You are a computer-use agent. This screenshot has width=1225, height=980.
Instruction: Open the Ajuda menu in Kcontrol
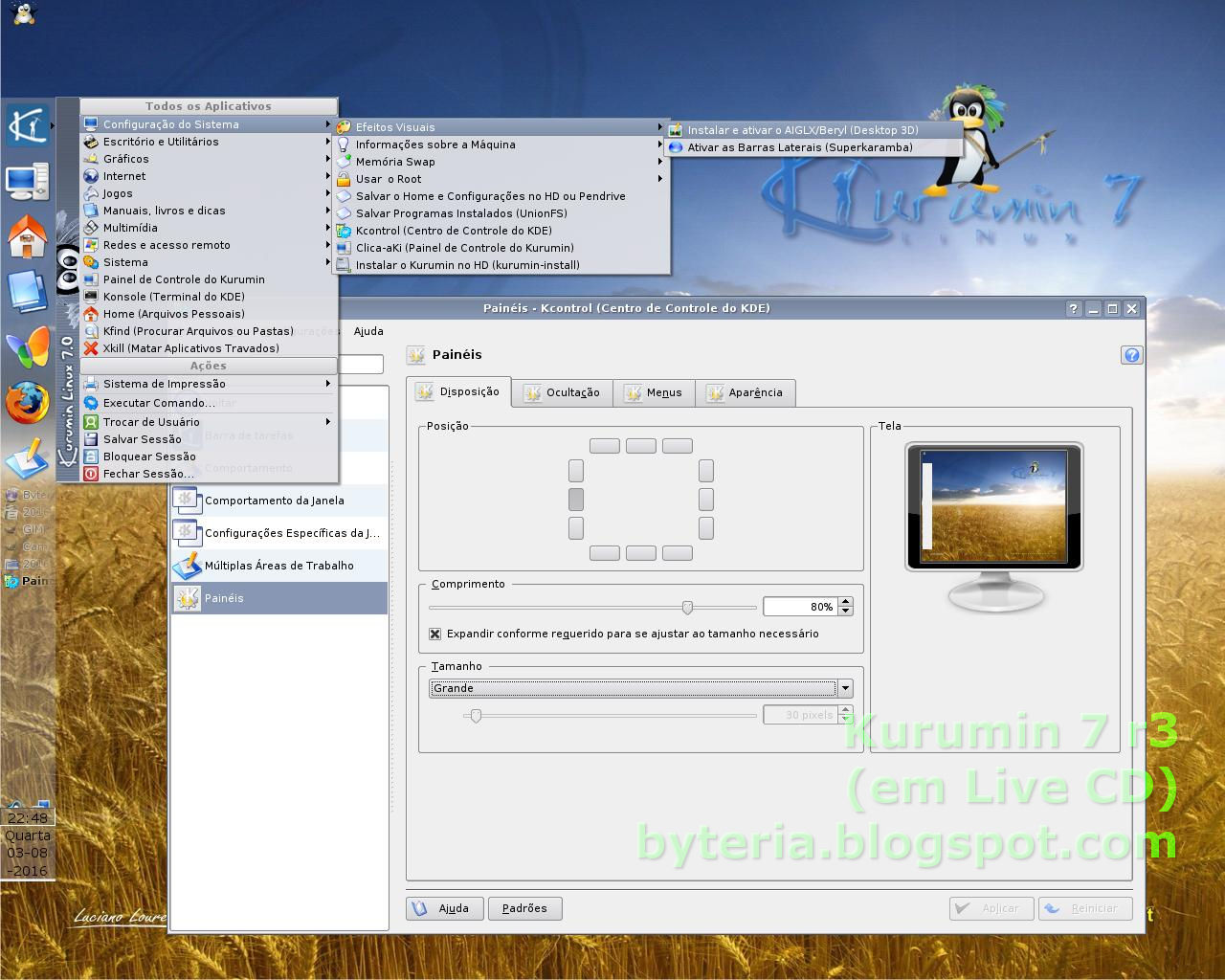pos(367,331)
